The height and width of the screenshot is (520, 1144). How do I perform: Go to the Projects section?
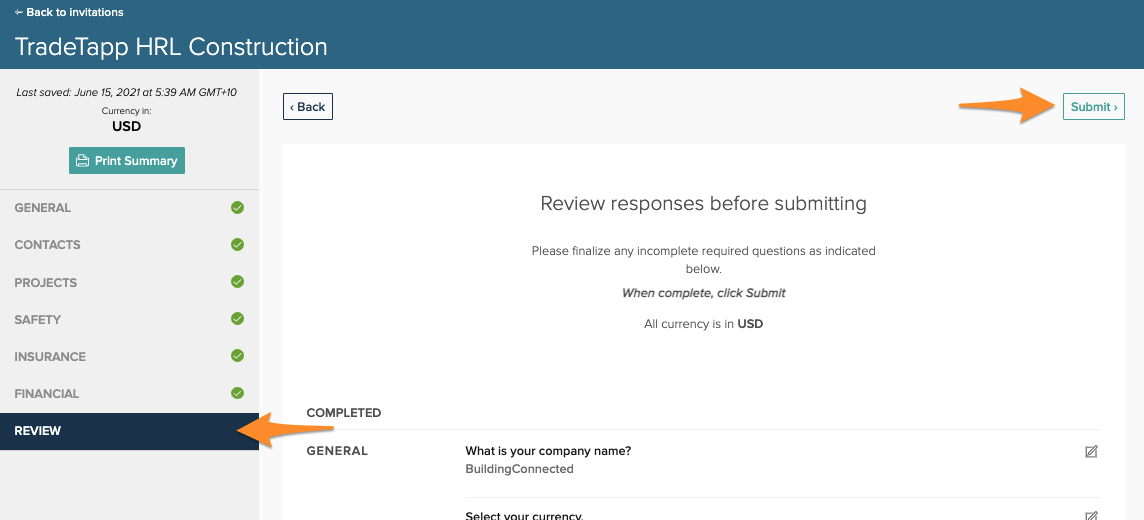click(x=46, y=283)
